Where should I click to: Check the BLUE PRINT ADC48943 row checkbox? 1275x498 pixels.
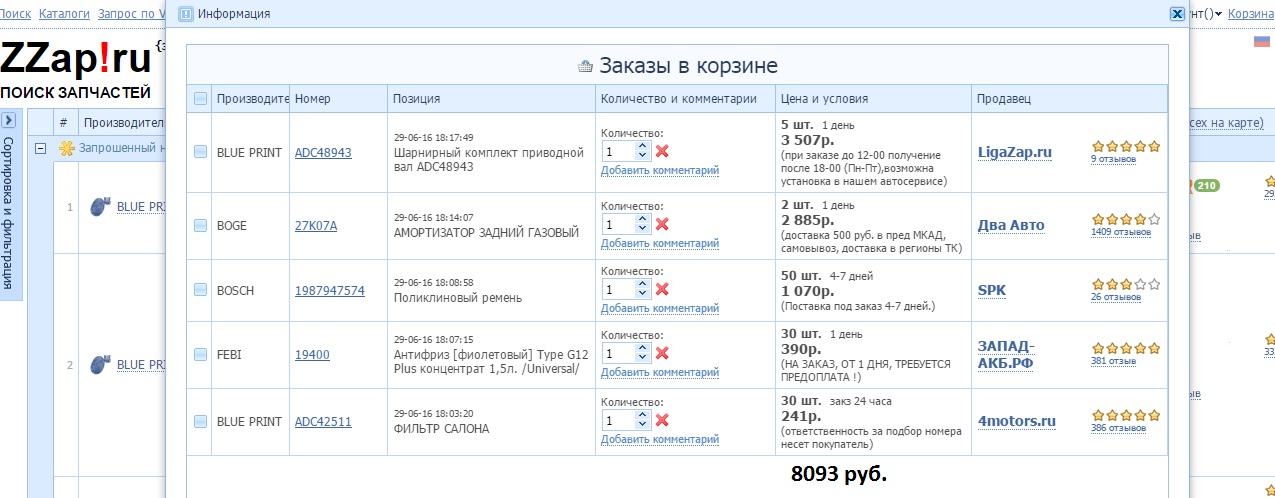click(200, 152)
